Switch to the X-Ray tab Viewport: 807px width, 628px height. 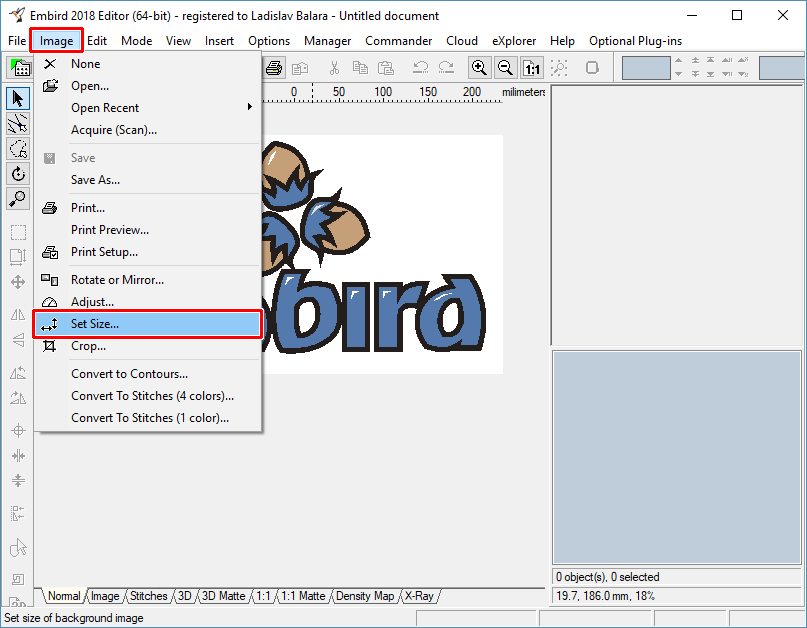click(x=419, y=596)
